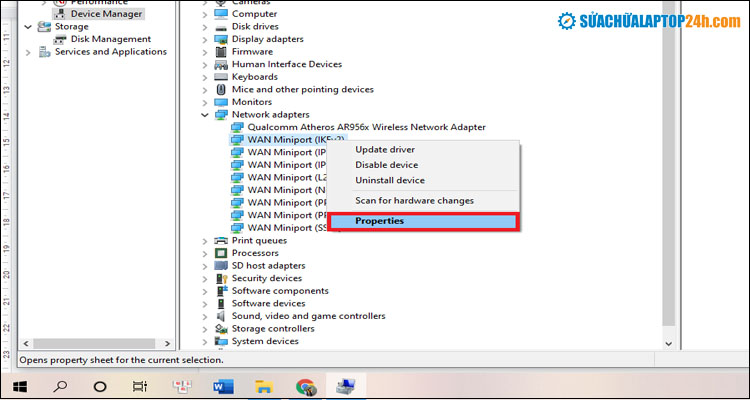Select Disable device menu entry
Image resolution: width=750 pixels, height=400 pixels.
(386, 165)
